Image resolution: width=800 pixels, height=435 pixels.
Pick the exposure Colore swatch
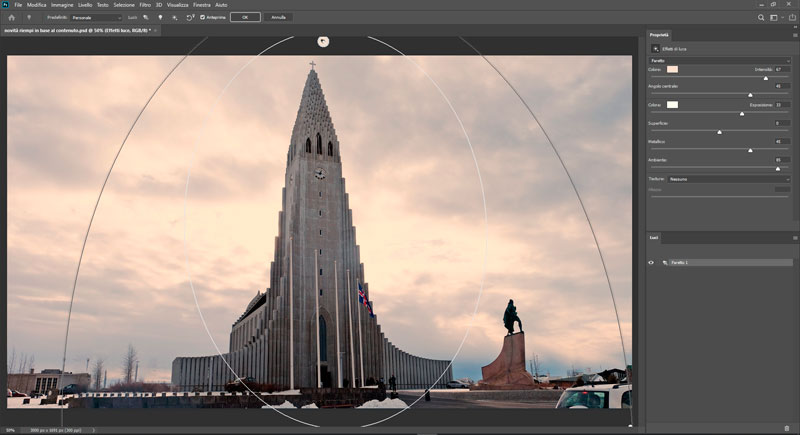coord(672,105)
